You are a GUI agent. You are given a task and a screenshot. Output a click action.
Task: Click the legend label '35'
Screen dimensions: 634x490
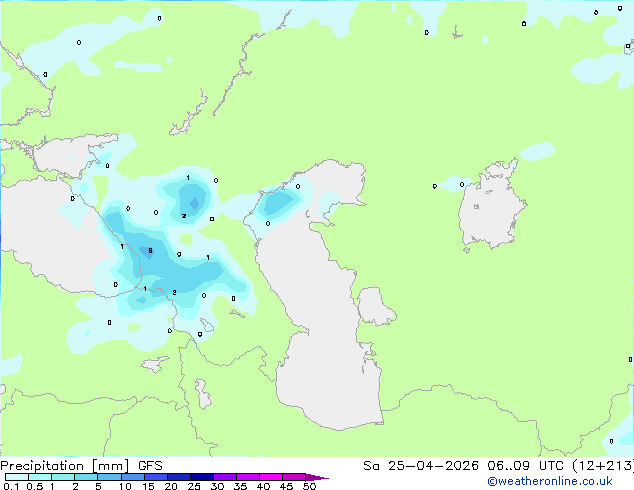click(240, 486)
